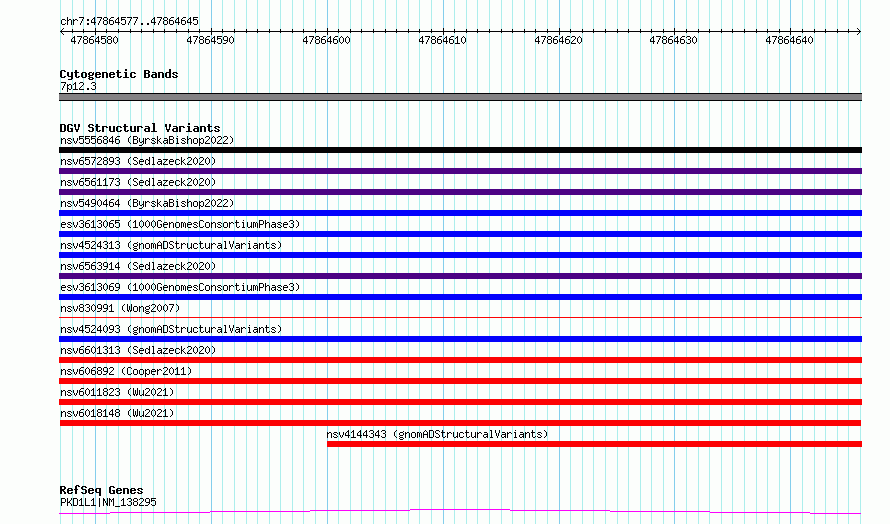Select the blue nsv4524313 variant bar
Image resolution: width=890 pixels, height=524 pixels.
460,255
